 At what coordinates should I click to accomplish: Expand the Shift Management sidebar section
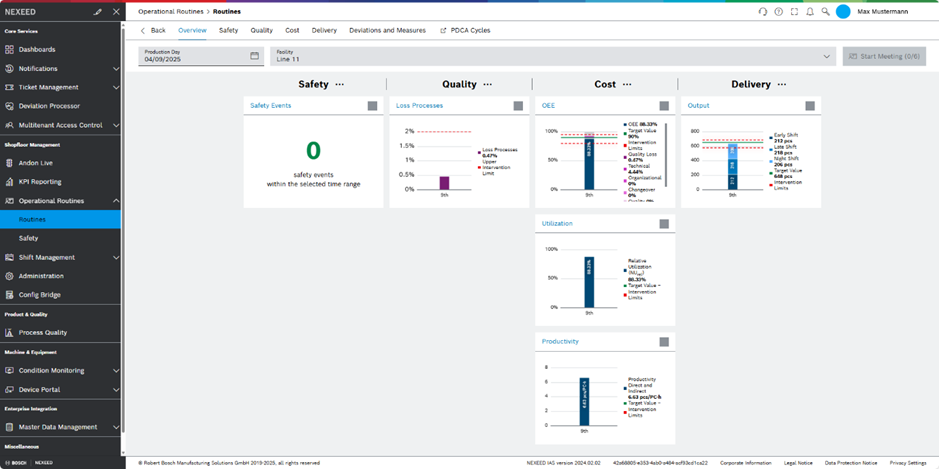point(116,257)
